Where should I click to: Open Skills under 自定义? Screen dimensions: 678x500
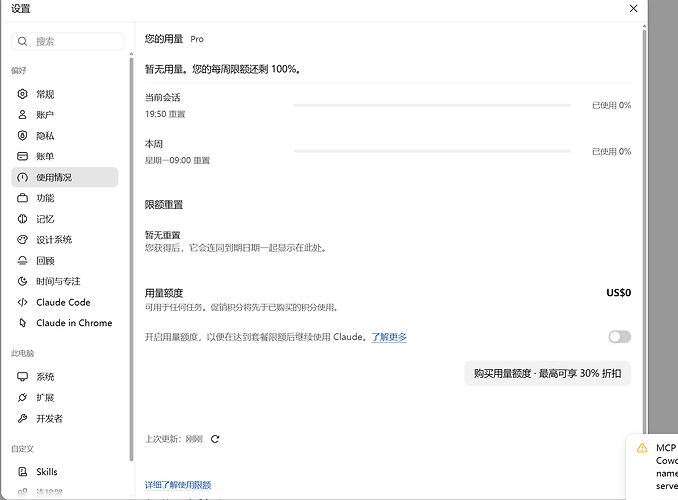[64, 471]
